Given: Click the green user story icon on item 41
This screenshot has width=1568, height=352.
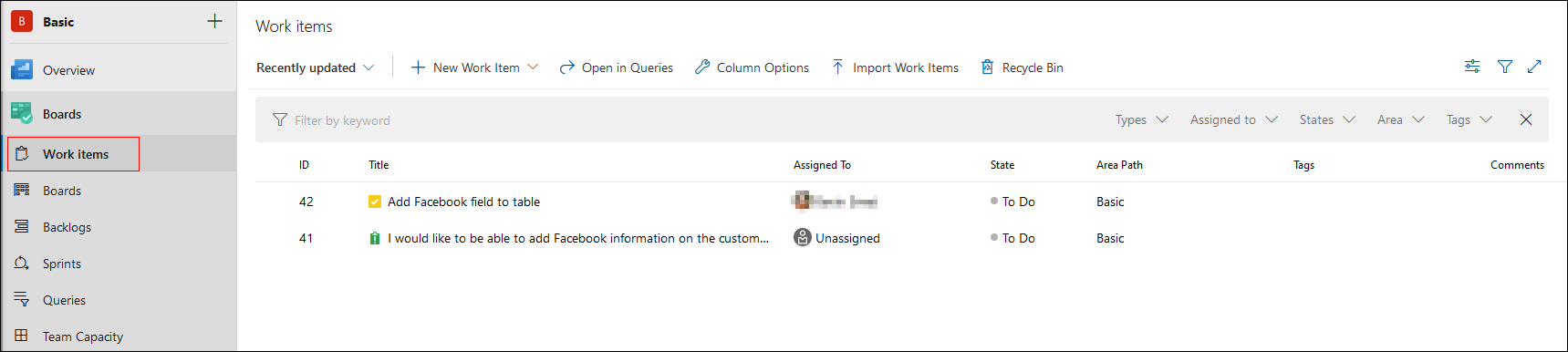Looking at the screenshot, I should pos(375,238).
